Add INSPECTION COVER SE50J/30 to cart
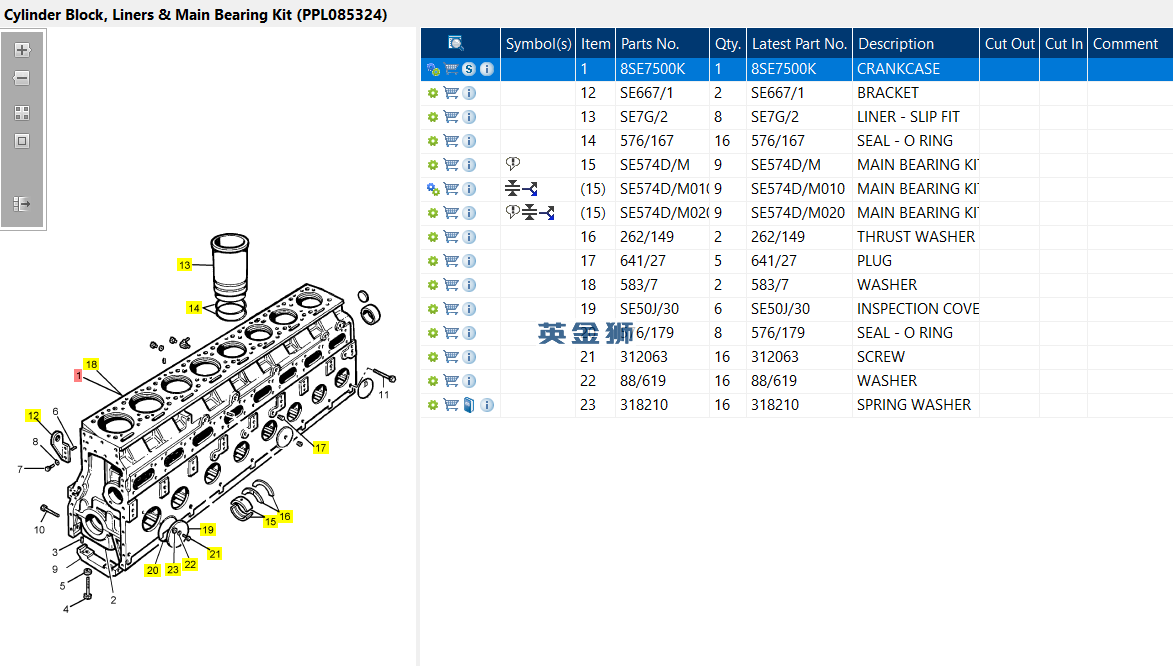Viewport: 1173px width, 666px height. coord(451,308)
